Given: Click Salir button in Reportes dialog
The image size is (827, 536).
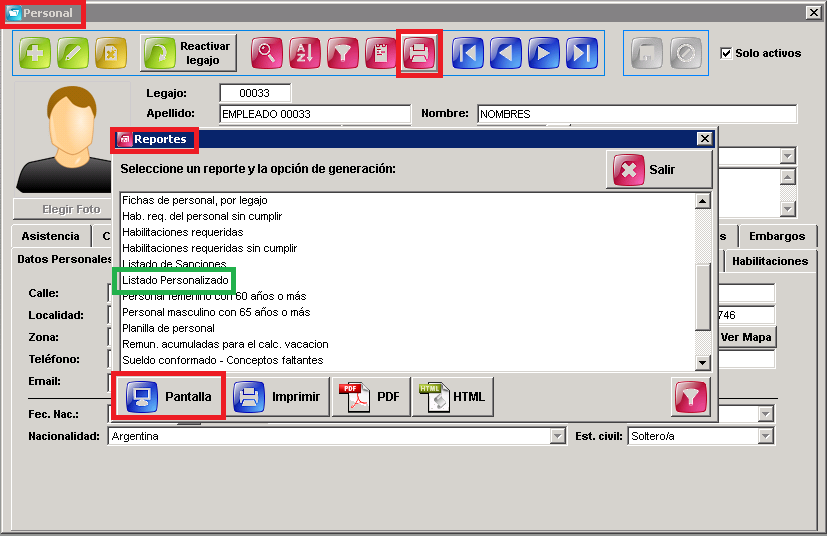Looking at the screenshot, I should (659, 170).
